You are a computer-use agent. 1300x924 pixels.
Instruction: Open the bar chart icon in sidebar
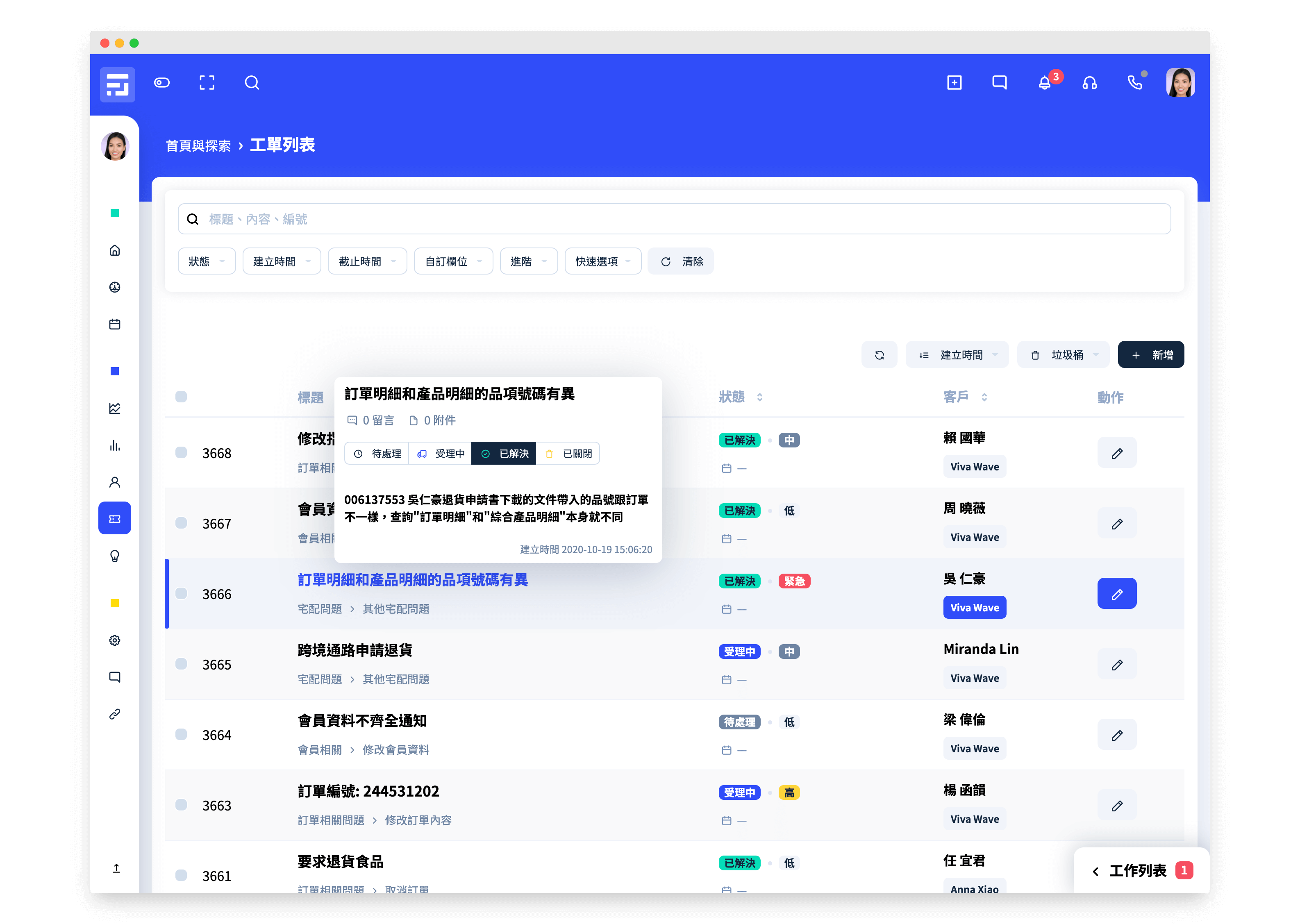(115, 445)
